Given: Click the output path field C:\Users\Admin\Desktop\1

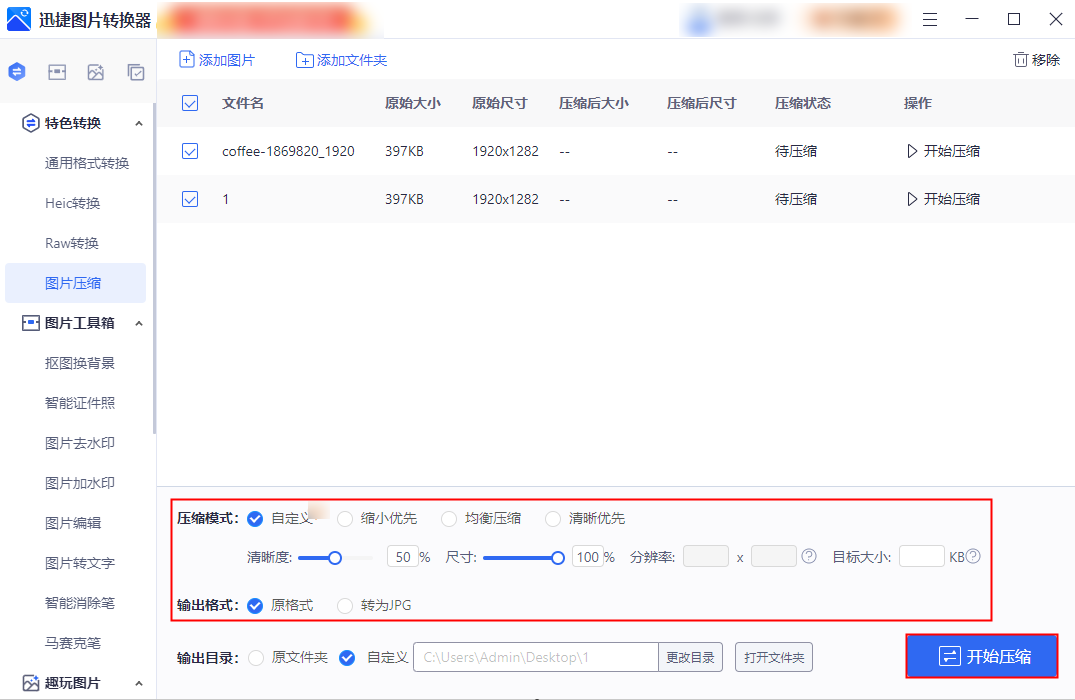Looking at the screenshot, I should coord(536,657).
